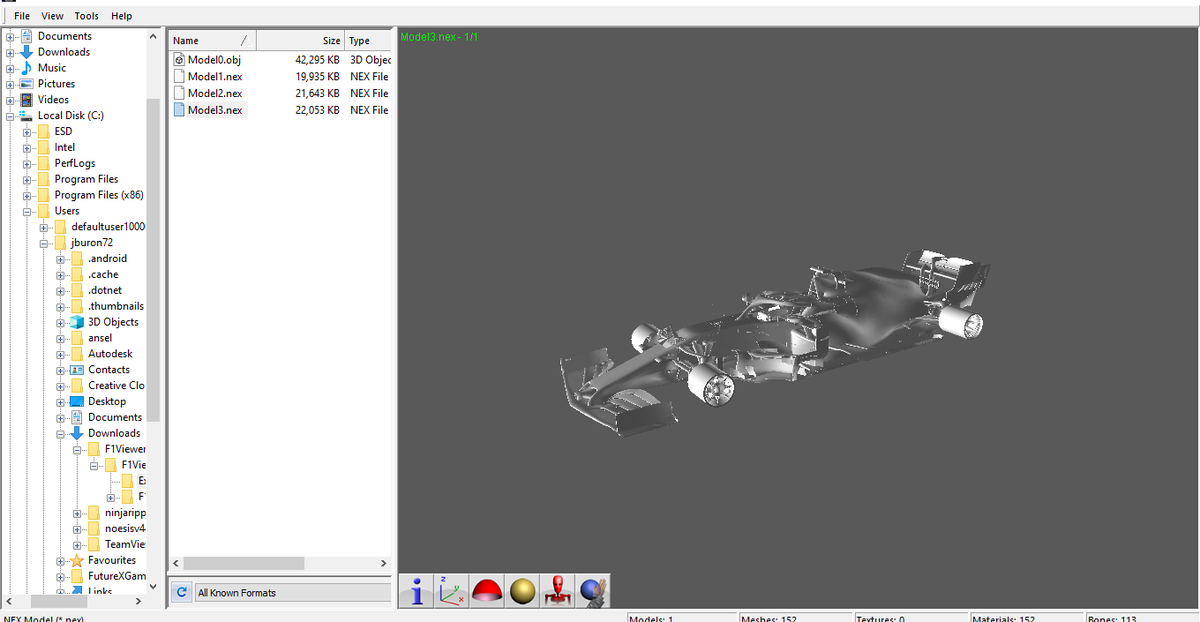Image resolution: width=1200 pixels, height=622 pixels.
Task: Open the View menu
Action: [x=52, y=15]
